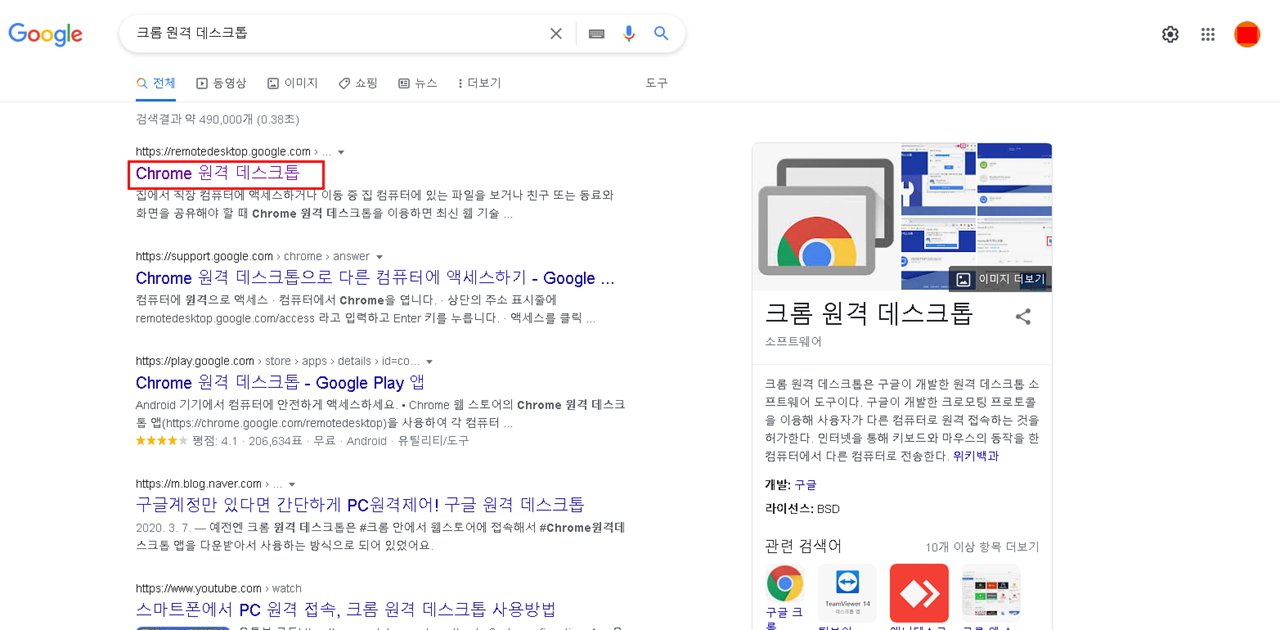Switch to the 쇼핑 tab

click(x=358, y=83)
